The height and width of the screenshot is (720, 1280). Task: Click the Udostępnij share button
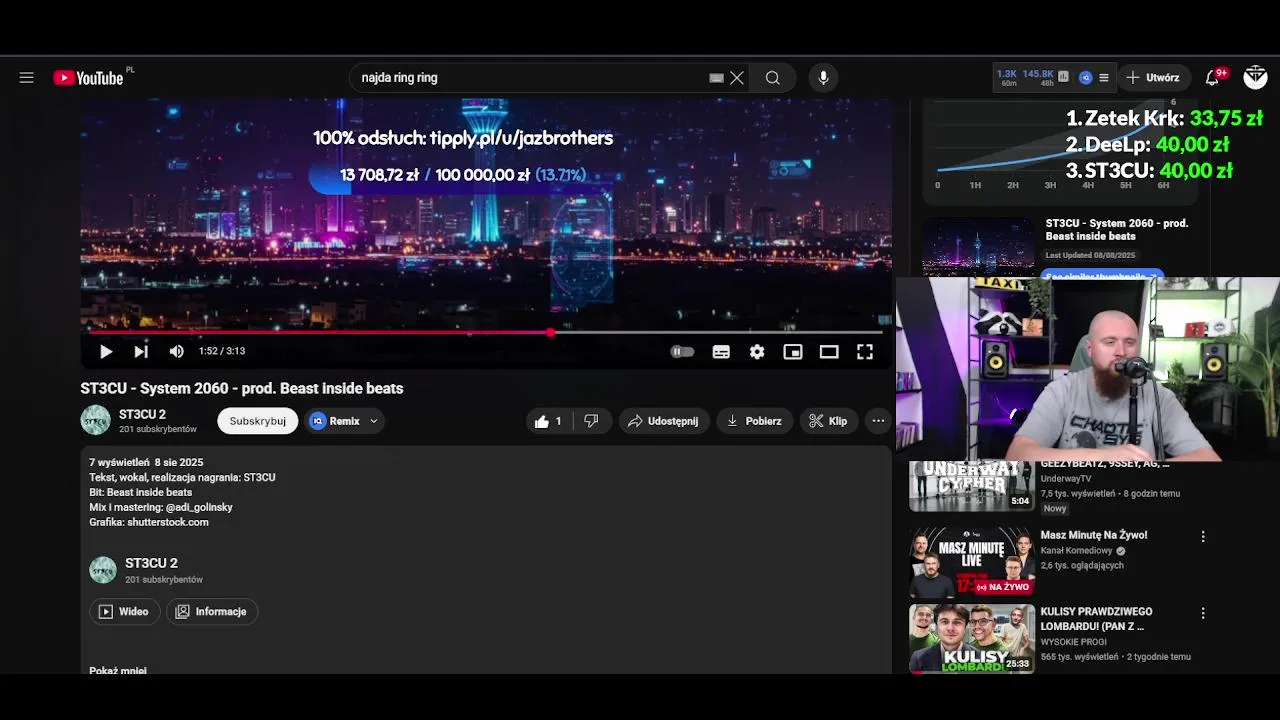664,421
